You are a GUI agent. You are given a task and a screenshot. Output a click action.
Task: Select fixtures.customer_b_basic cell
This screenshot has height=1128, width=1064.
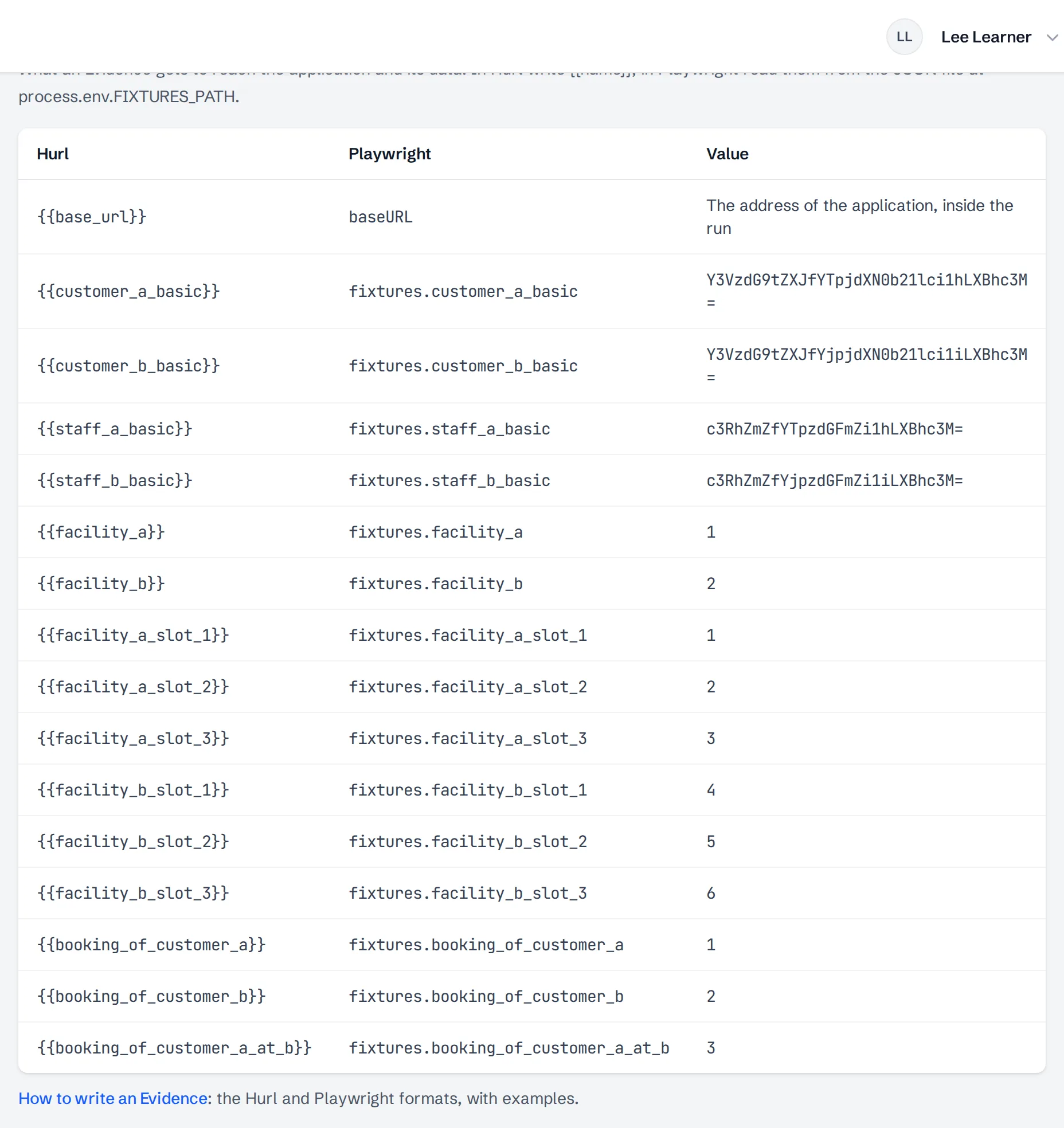(463, 366)
